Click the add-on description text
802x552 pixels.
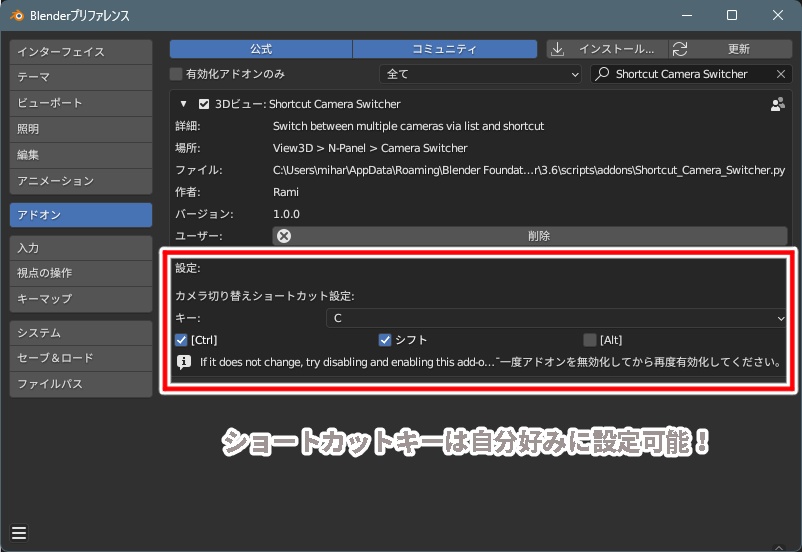pos(408,126)
